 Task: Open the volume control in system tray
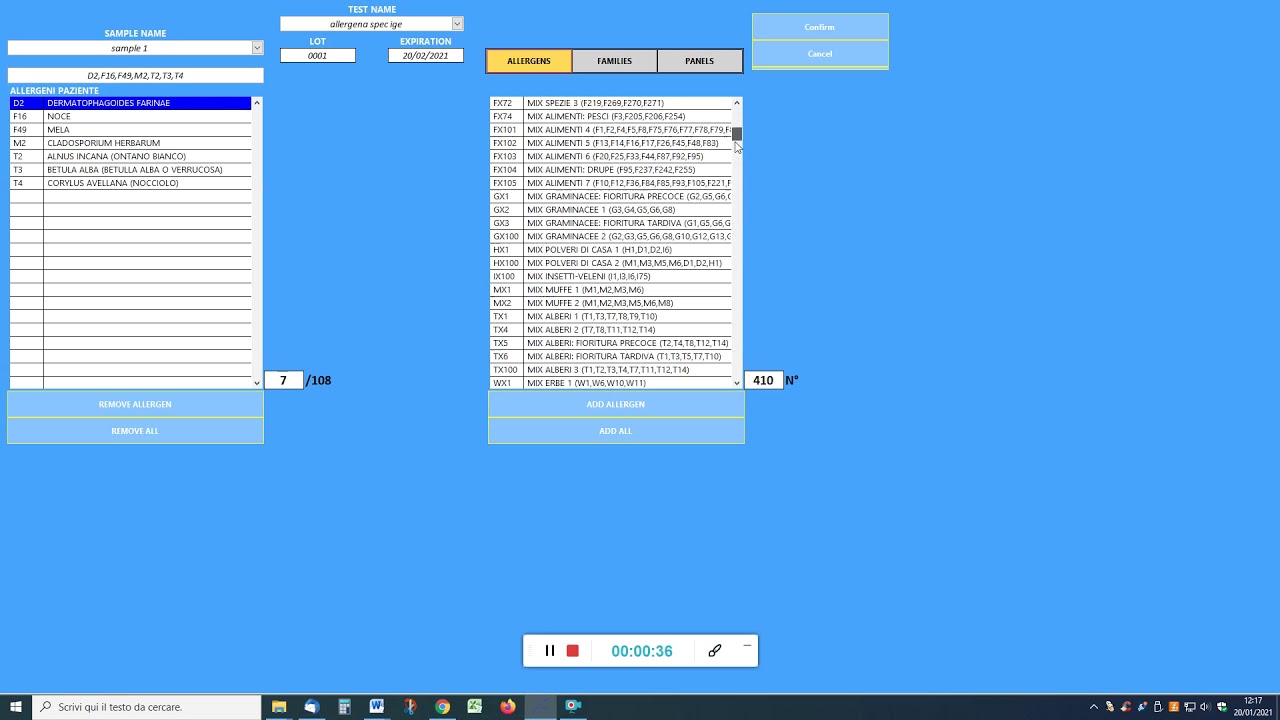pos(1204,707)
